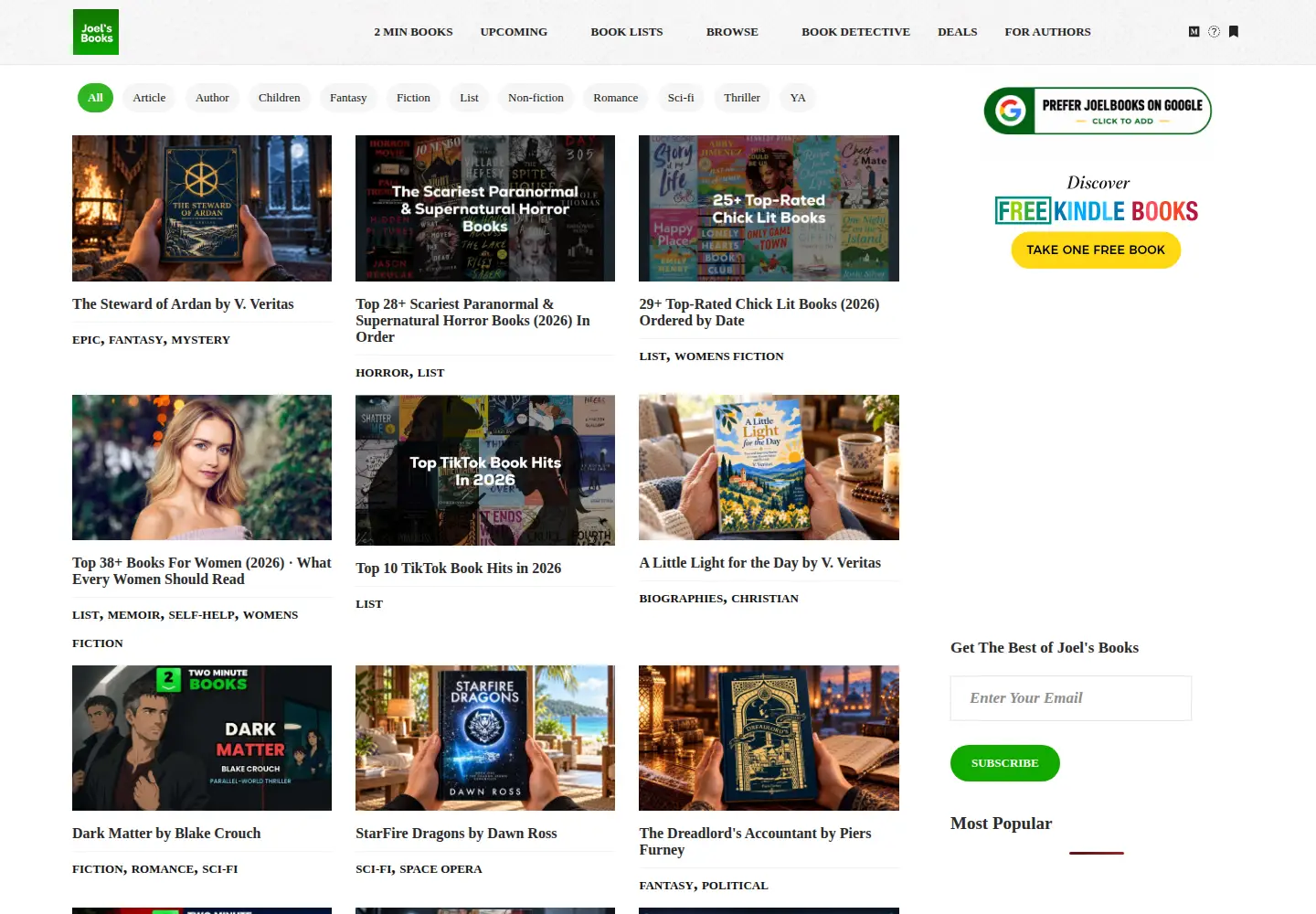Image resolution: width=1316 pixels, height=914 pixels.
Task: Select the Thriller filter pill
Action: click(742, 98)
